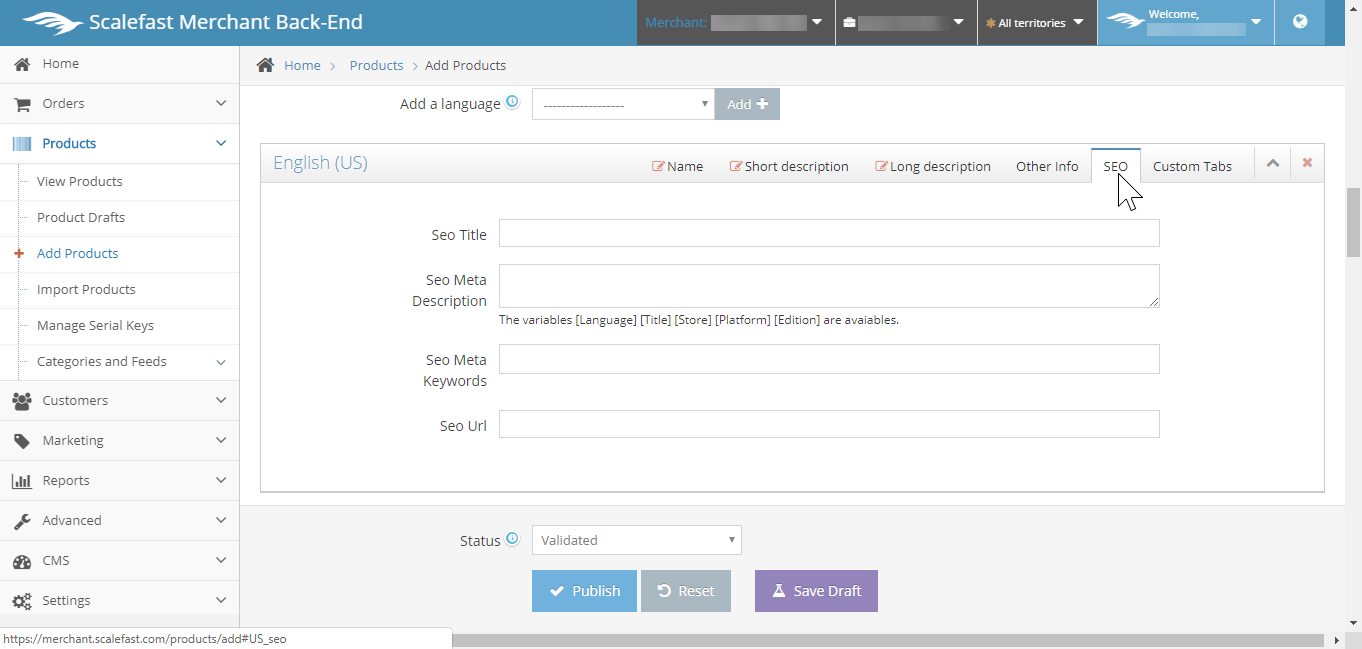
Task: Click the home icon in breadcrumb
Action: 265,65
